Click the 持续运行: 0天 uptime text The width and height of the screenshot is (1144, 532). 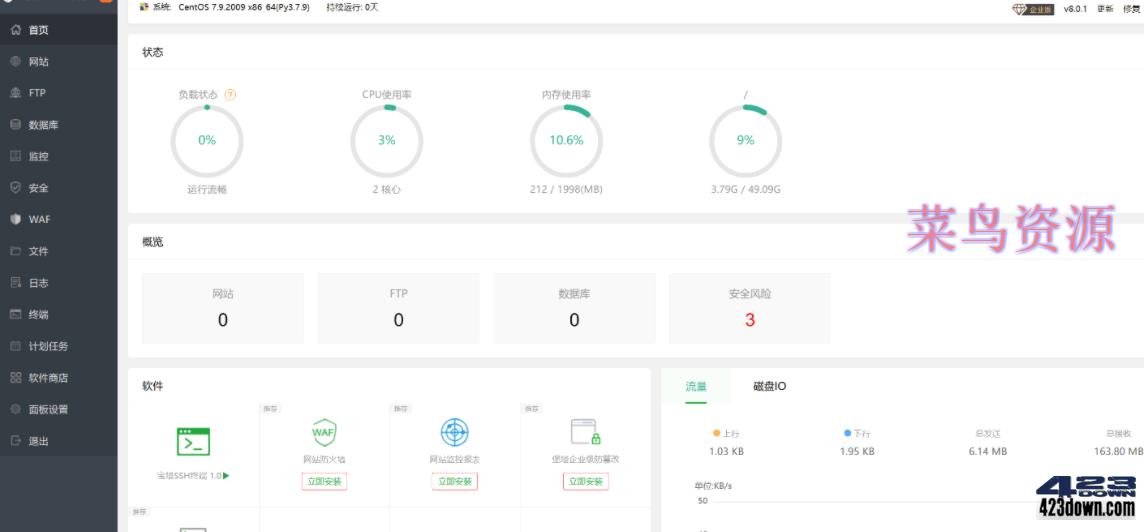(352, 8)
